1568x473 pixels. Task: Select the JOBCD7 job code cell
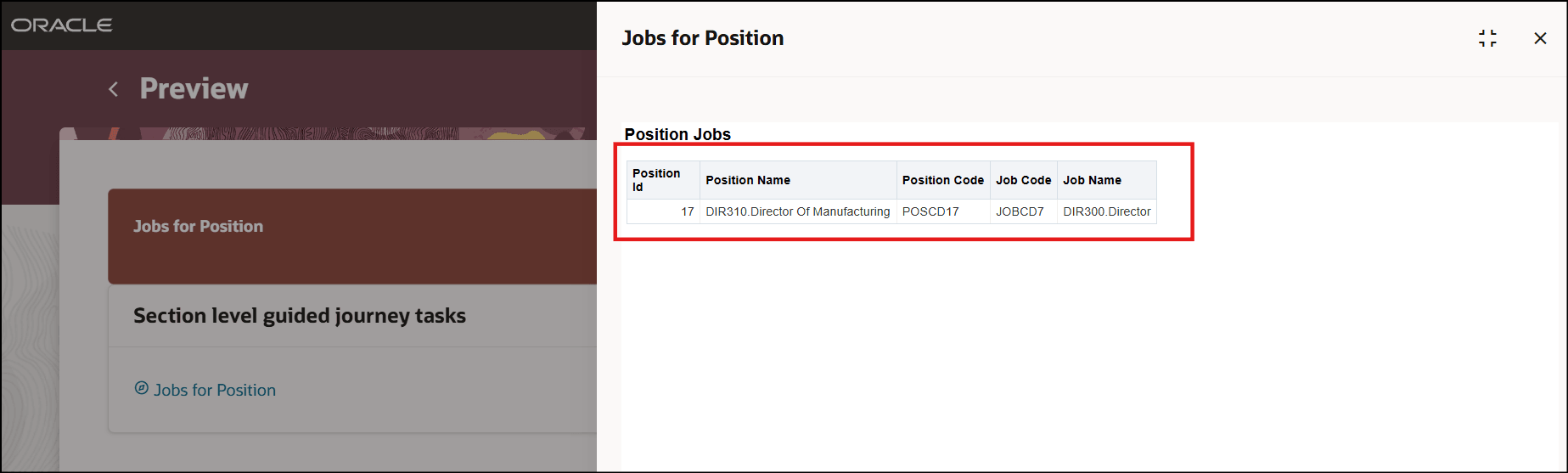click(1024, 211)
